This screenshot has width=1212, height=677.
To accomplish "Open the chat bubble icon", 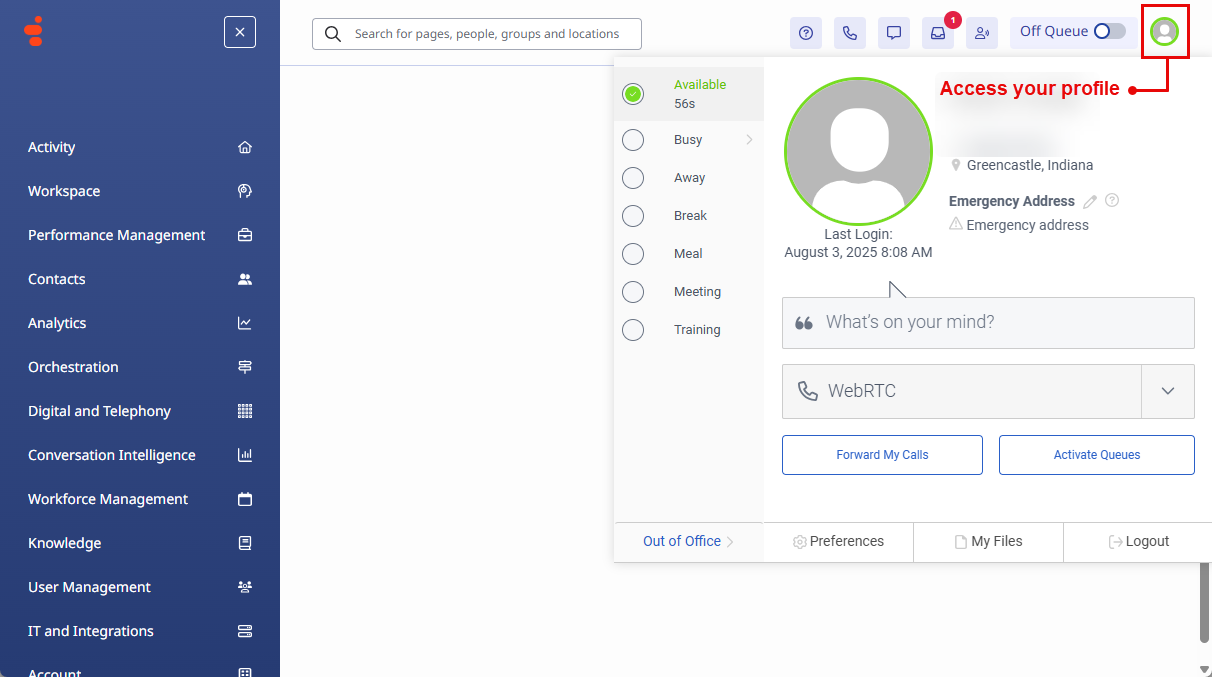I will [894, 33].
